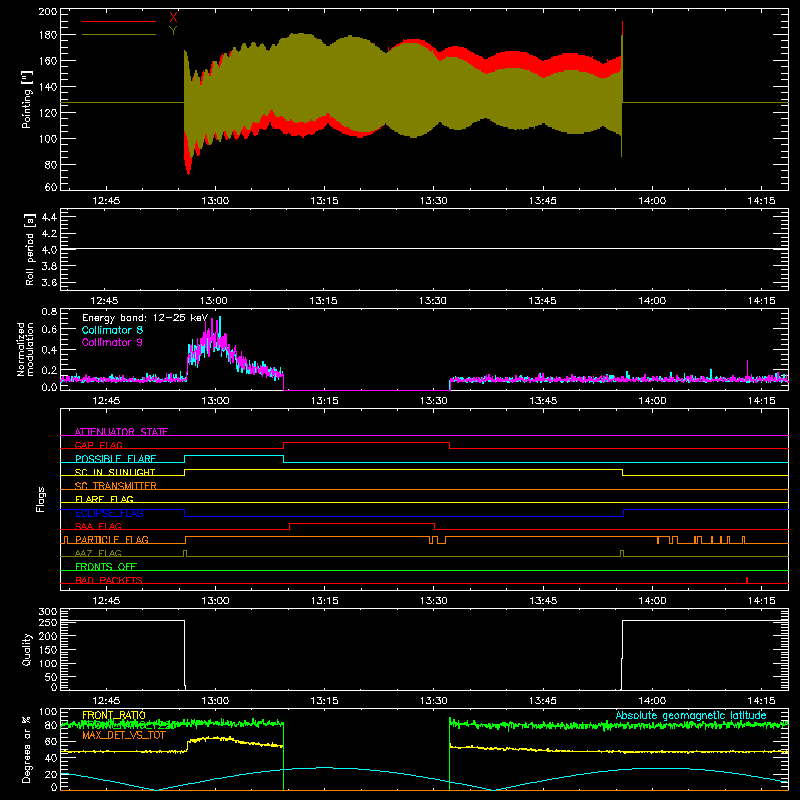Image resolution: width=800 pixels, height=800 pixels.
Task: Click the orange MAX_DET_VS_TOT legend label
Action: [x=124, y=735]
